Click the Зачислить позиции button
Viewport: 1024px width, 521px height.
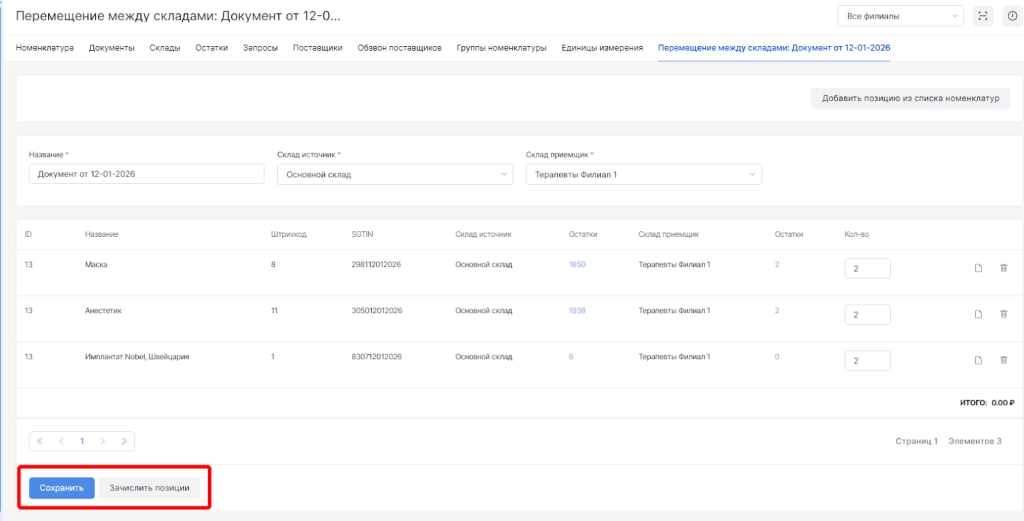(x=148, y=488)
